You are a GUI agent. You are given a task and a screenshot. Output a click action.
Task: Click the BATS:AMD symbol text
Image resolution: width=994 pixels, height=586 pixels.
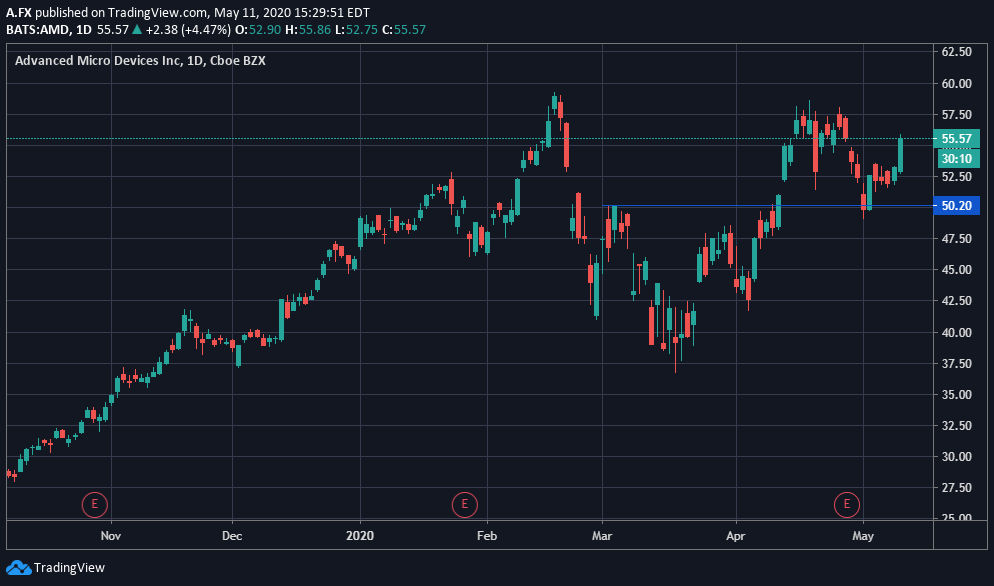37,29
